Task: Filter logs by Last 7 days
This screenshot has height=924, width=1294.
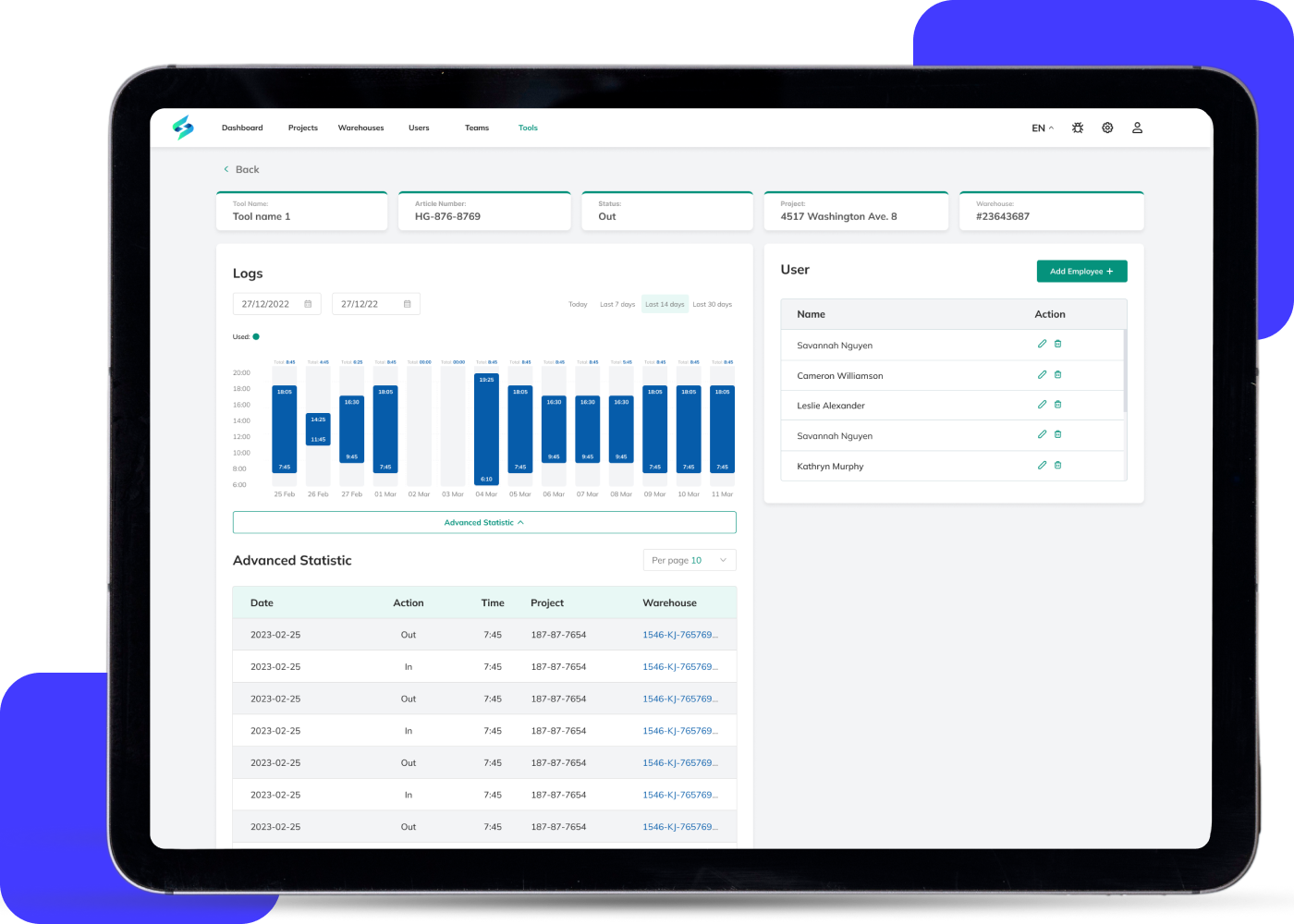Action: point(617,304)
